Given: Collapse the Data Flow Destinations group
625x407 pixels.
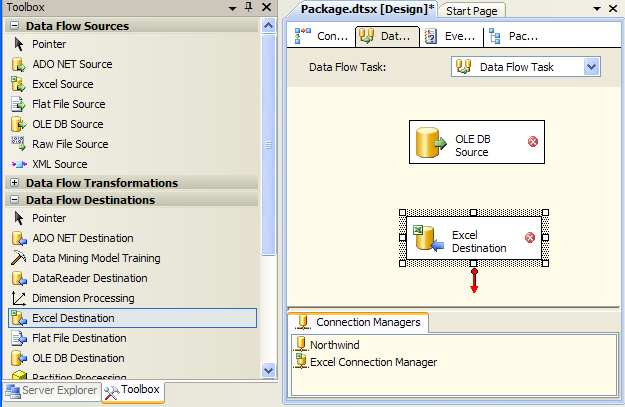Looking at the screenshot, I should coord(14,199).
